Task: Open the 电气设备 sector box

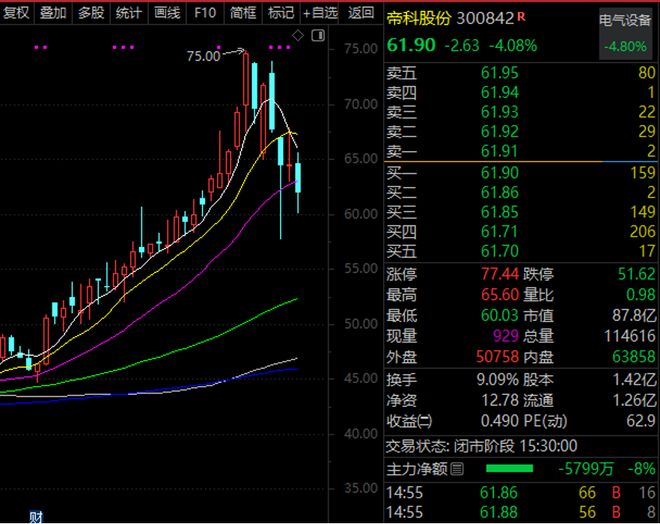Action: coord(625,33)
